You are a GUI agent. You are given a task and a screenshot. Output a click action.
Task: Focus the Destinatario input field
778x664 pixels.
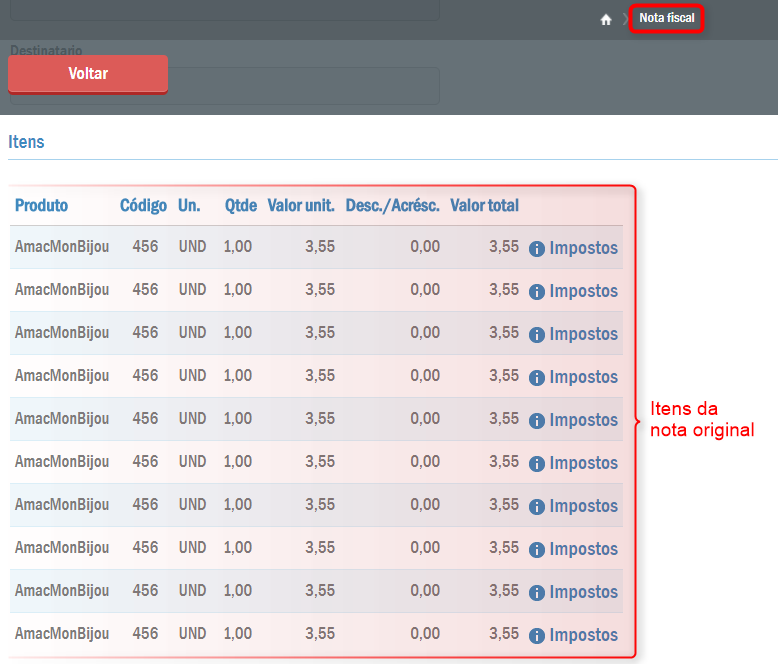pos(300,86)
